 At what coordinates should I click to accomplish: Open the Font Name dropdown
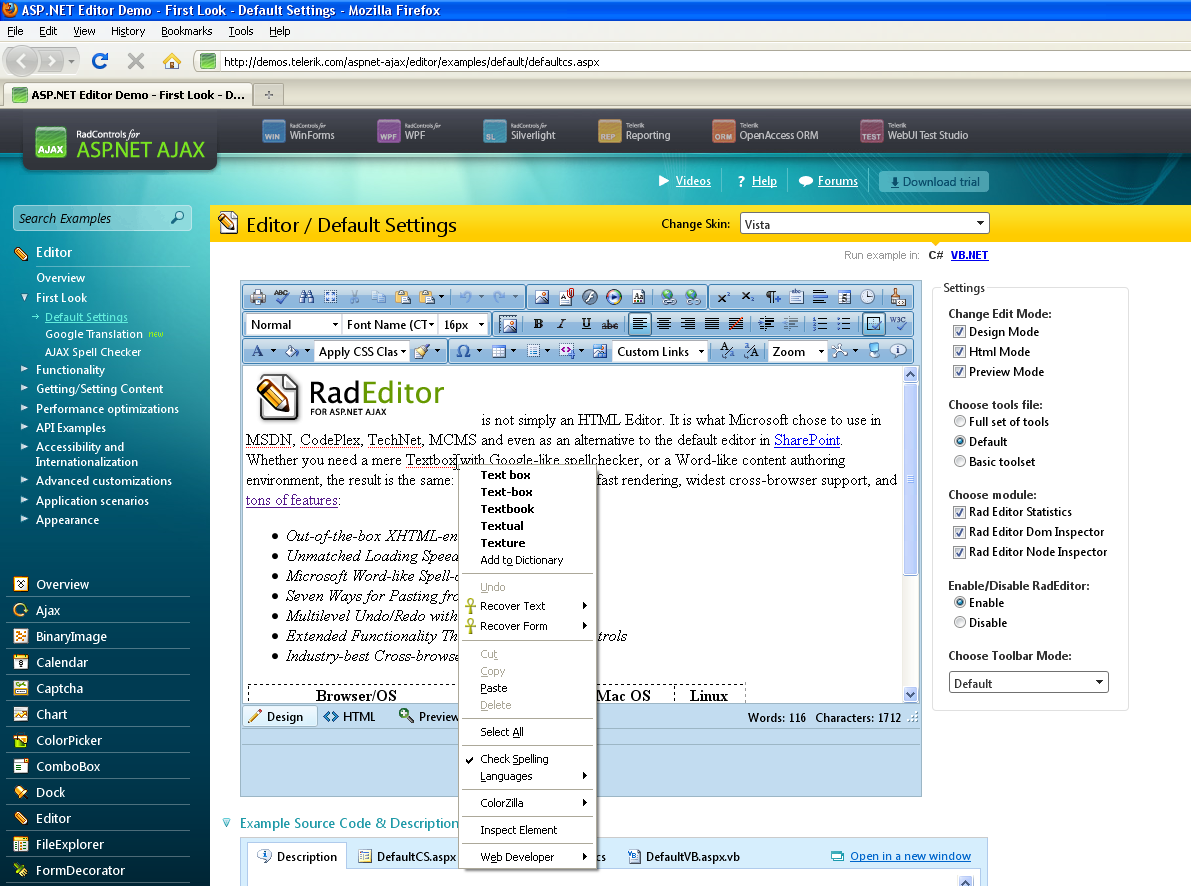click(x=390, y=324)
